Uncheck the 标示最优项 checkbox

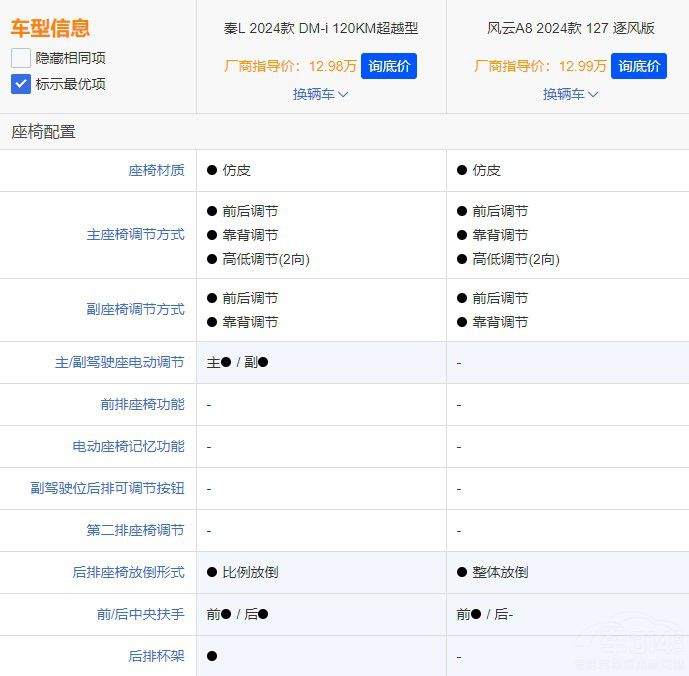tap(21, 84)
